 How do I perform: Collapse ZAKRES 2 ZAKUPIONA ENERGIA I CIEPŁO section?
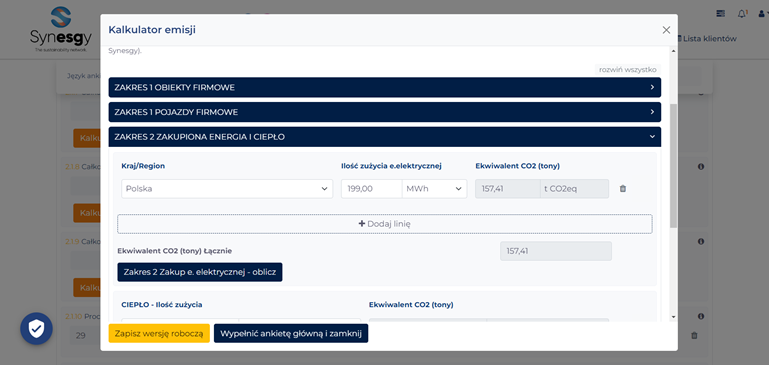(384, 137)
